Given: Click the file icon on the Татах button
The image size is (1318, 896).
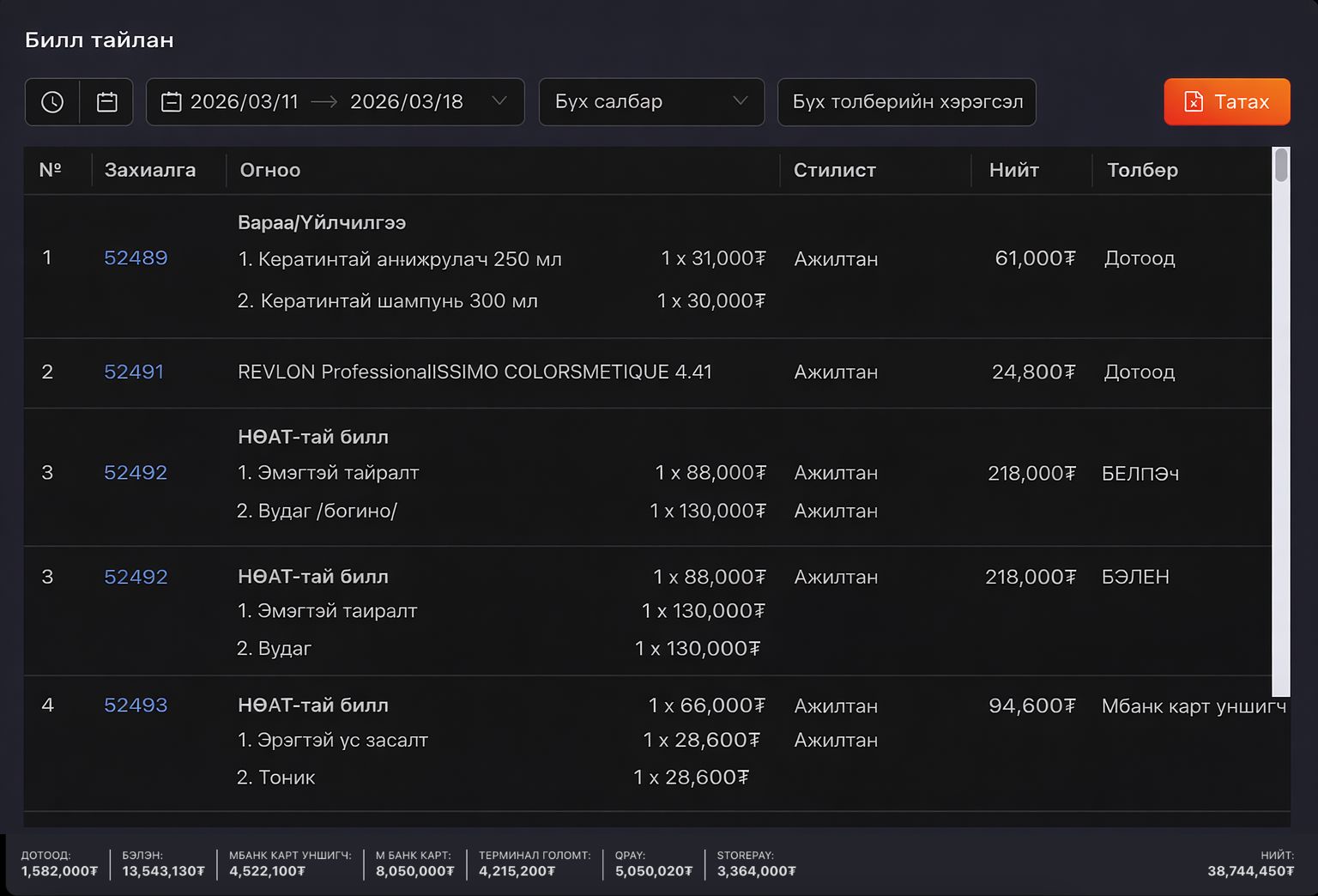Looking at the screenshot, I should (1193, 102).
